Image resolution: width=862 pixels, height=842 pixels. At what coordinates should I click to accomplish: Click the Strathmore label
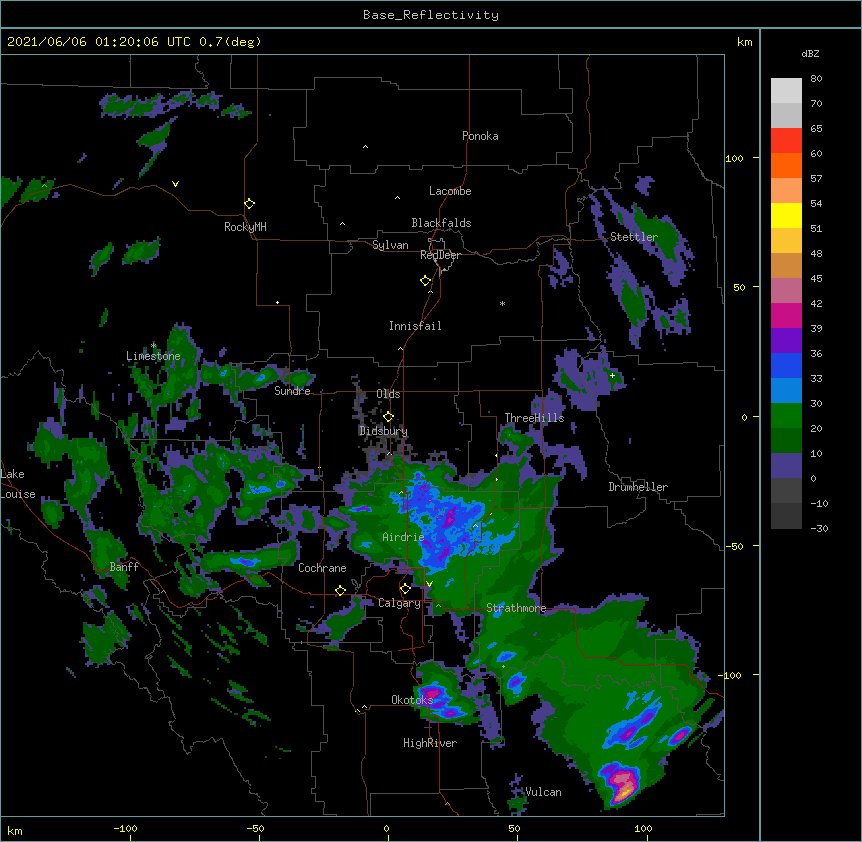[x=516, y=608]
